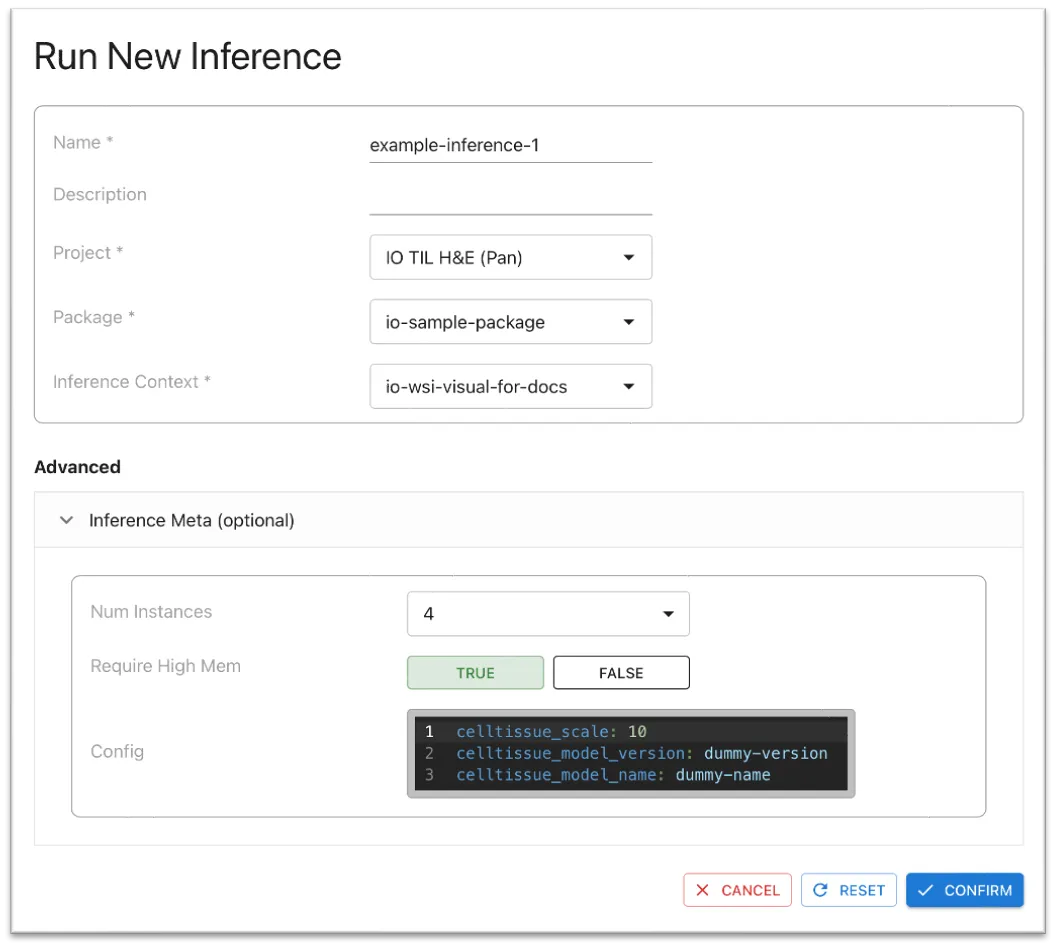Image resolution: width=1056 pixels, height=948 pixels.
Task: Click the celltissue_model_version line in Config
Action: [x=640, y=753]
